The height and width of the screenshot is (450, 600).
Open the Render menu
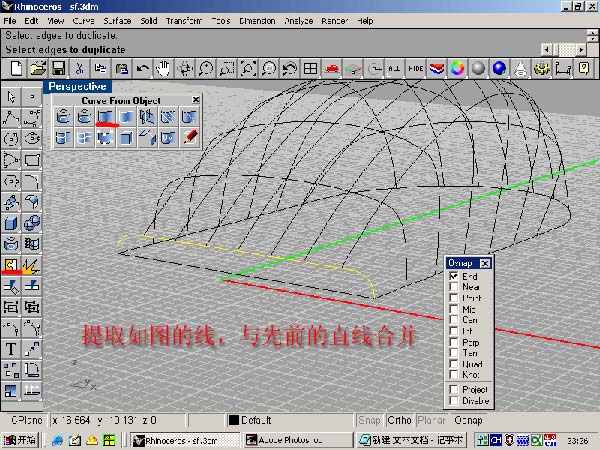click(x=334, y=21)
